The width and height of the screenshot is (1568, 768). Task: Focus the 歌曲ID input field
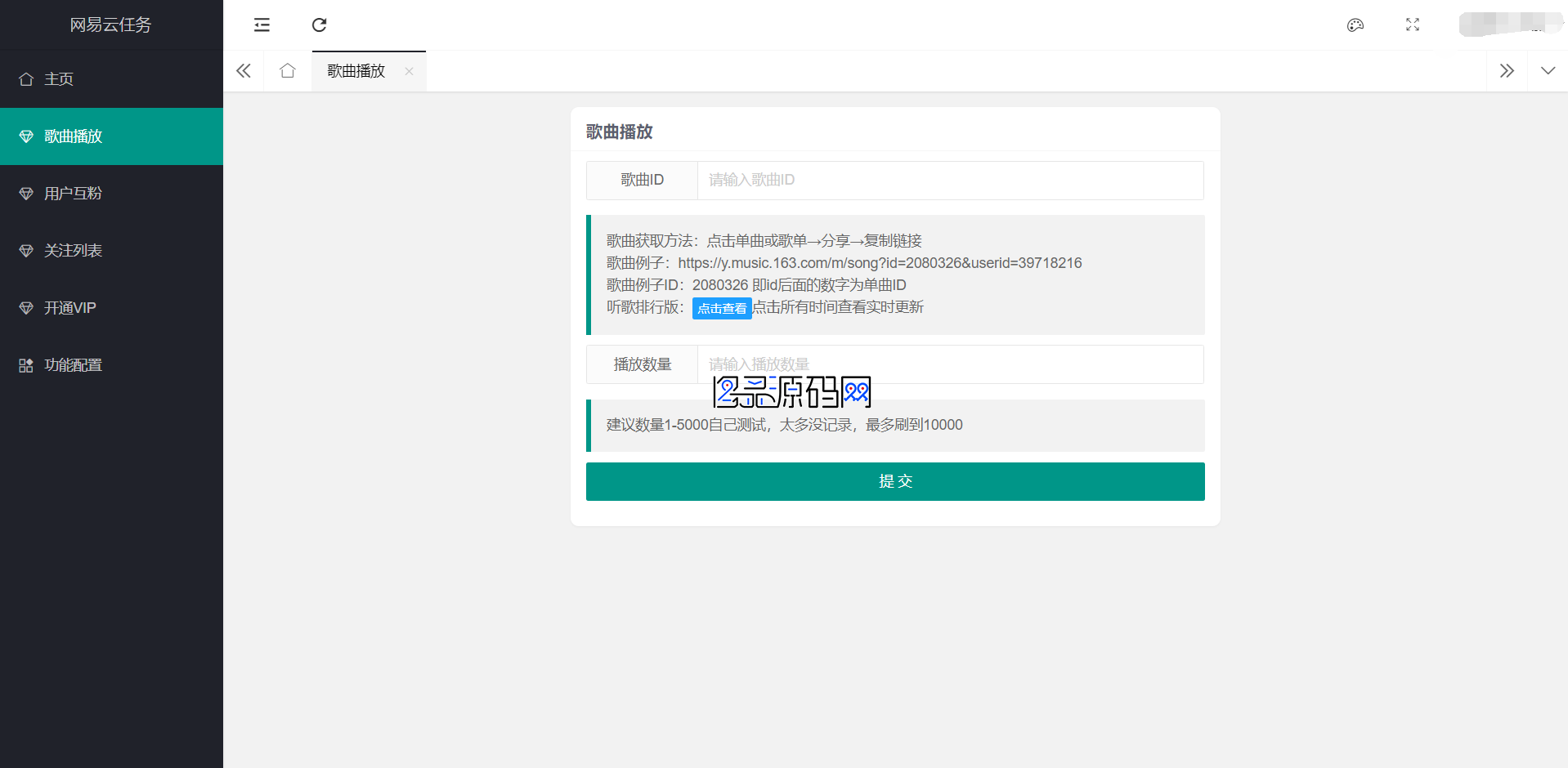(x=950, y=180)
